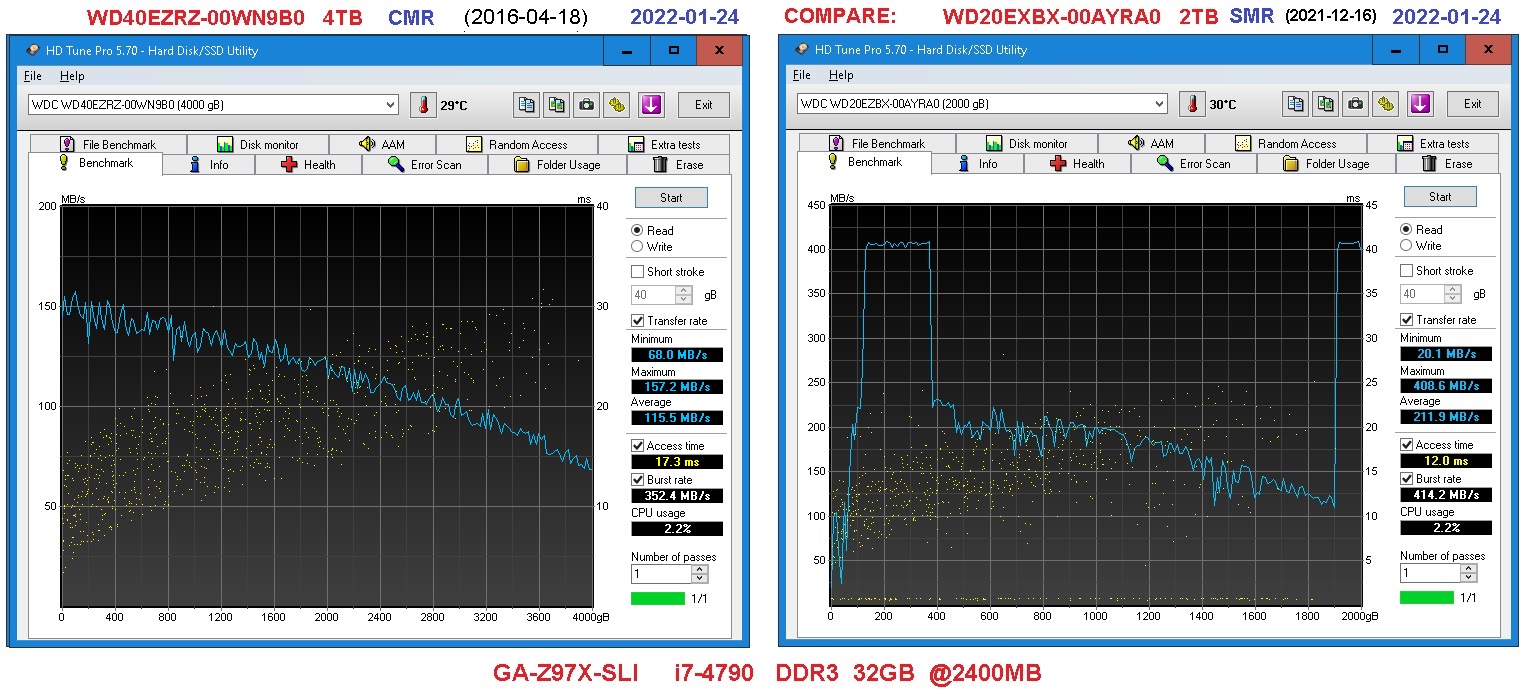This screenshot has width=1526, height=694.
Task: Click number of passes field in WD40EZRZ window
Action: [661, 575]
